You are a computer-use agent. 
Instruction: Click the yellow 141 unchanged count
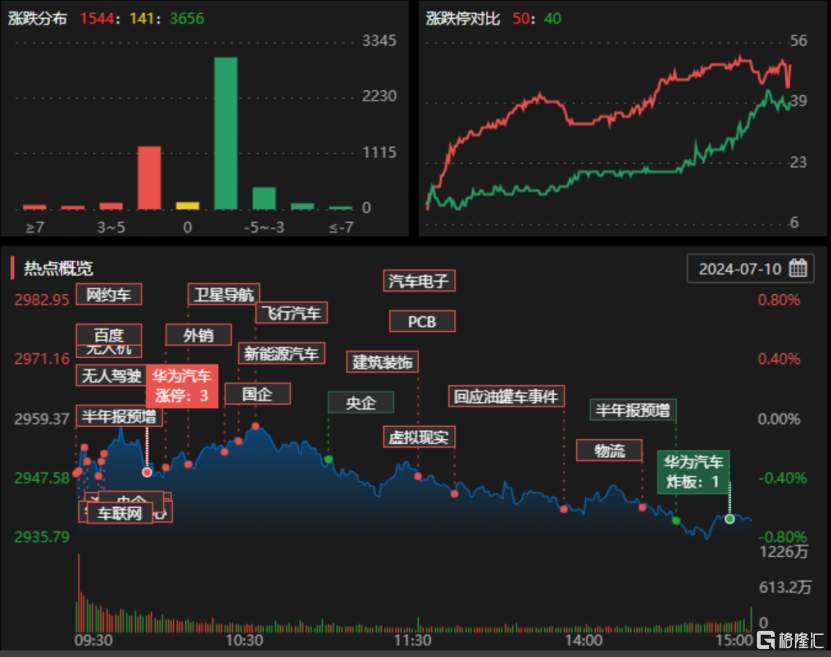pyautogui.click(x=142, y=19)
